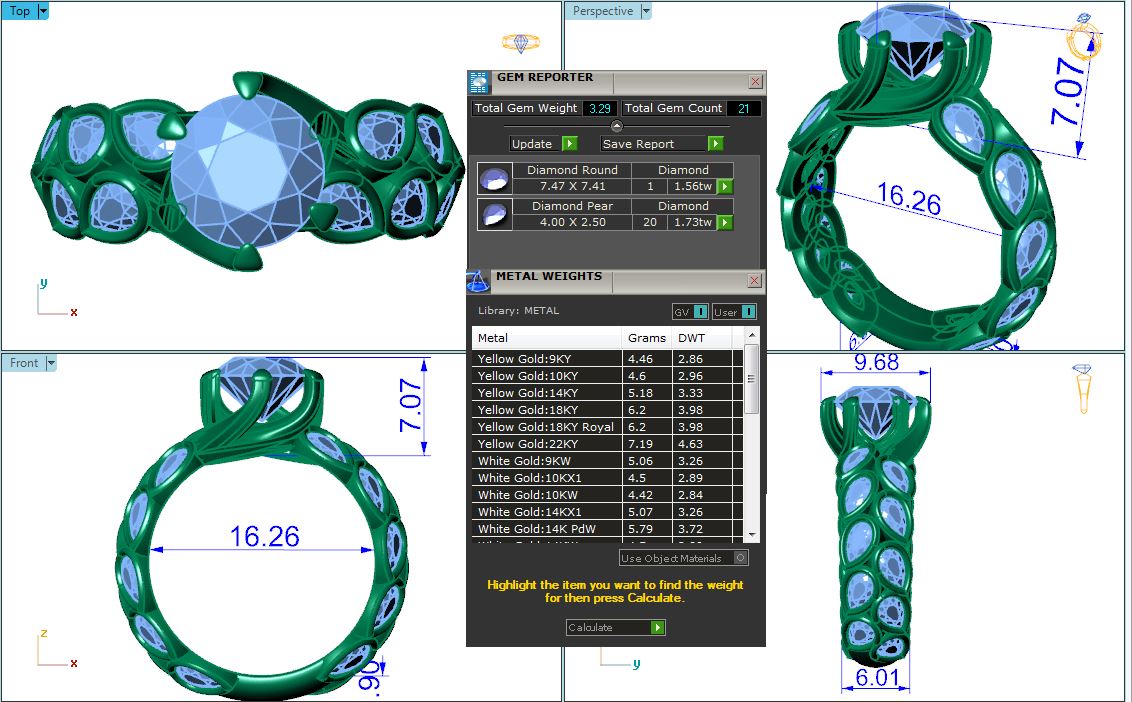The width and height of the screenshot is (1132, 702).
Task: Open the Perspective viewport dropdown arrow
Action: (646, 11)
